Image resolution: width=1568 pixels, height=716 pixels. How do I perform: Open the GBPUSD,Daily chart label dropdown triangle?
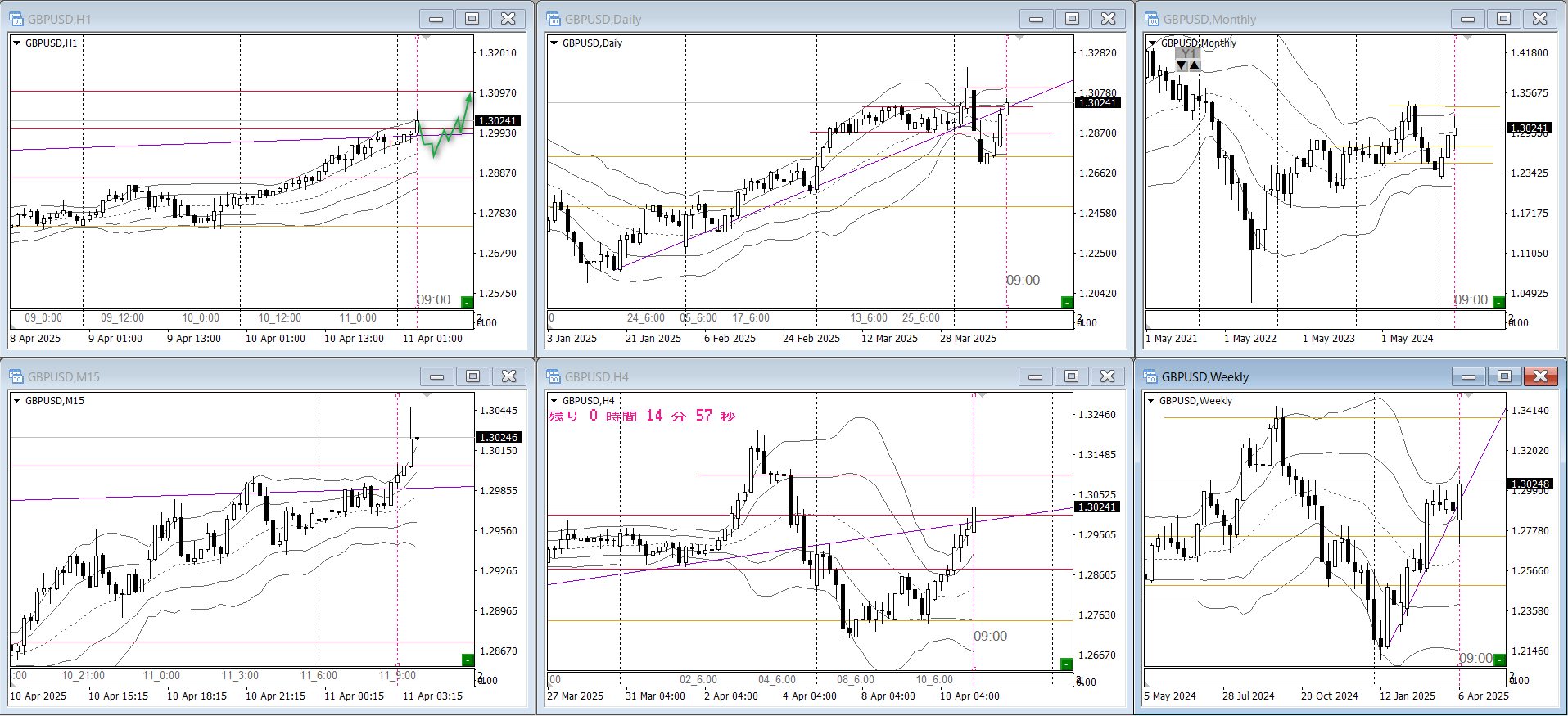pyautogui.click(x=554, y=43)
